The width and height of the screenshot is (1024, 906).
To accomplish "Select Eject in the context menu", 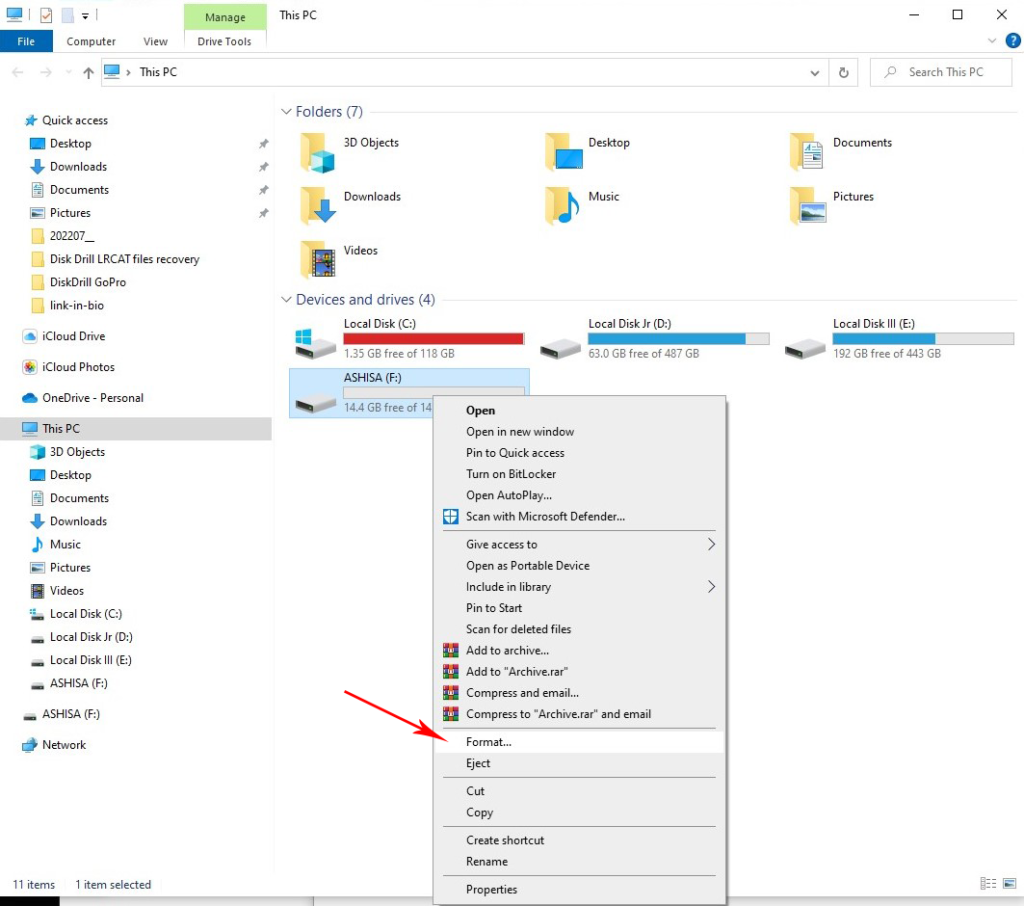I will [x=478, y=763].
